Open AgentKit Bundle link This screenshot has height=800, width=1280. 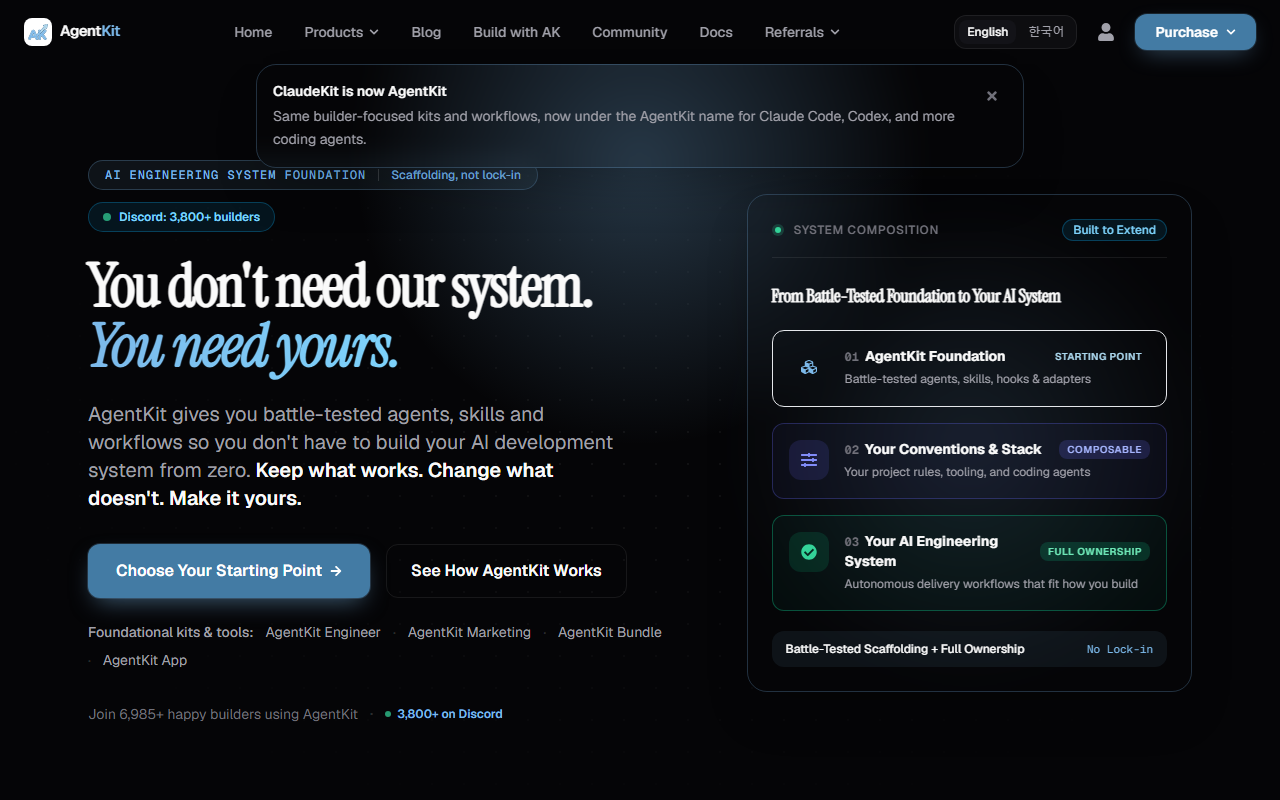610,632
